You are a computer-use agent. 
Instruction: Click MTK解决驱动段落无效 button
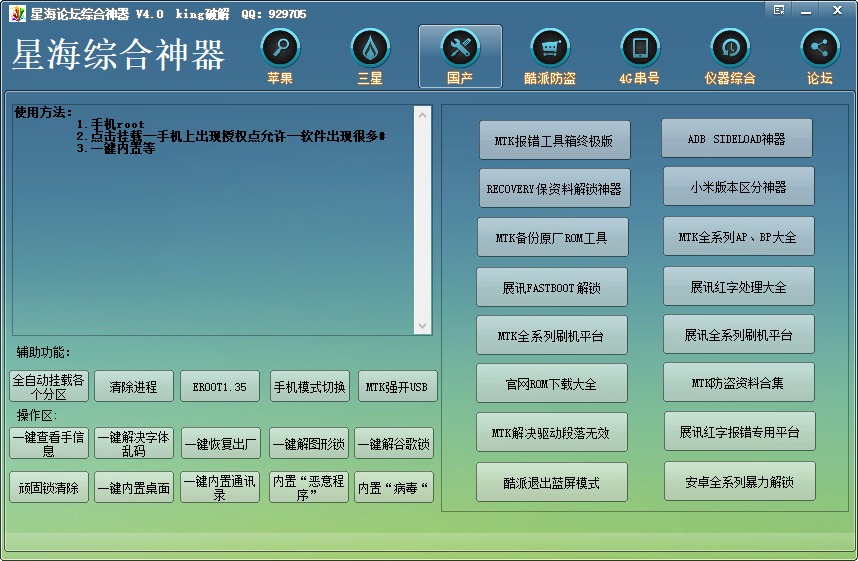[x=552, y=432]
